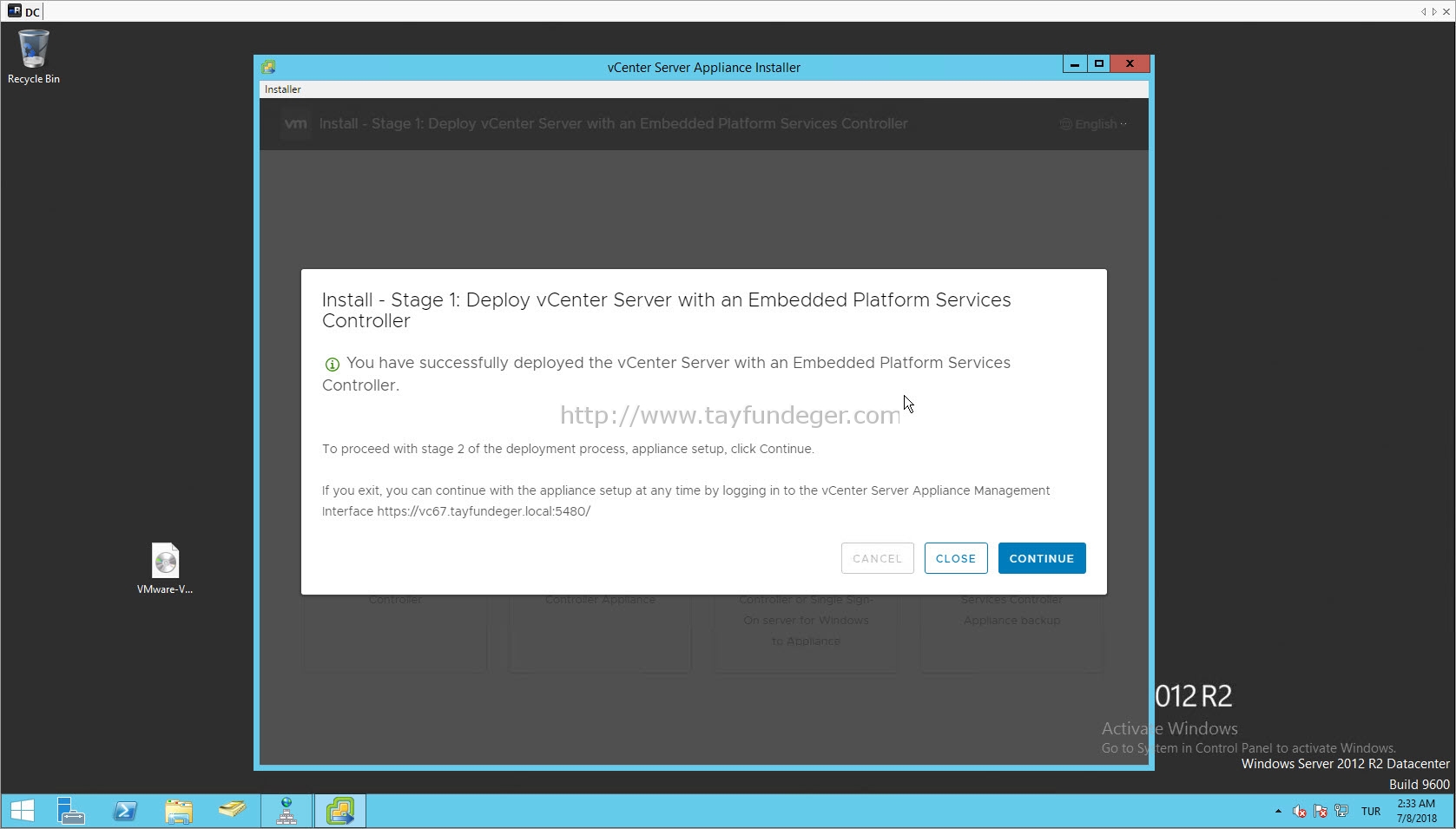Click the session tab scroll right arrow
Image resolution: width=1456 pixels, height=829 pixels.
pos(1434,11)
